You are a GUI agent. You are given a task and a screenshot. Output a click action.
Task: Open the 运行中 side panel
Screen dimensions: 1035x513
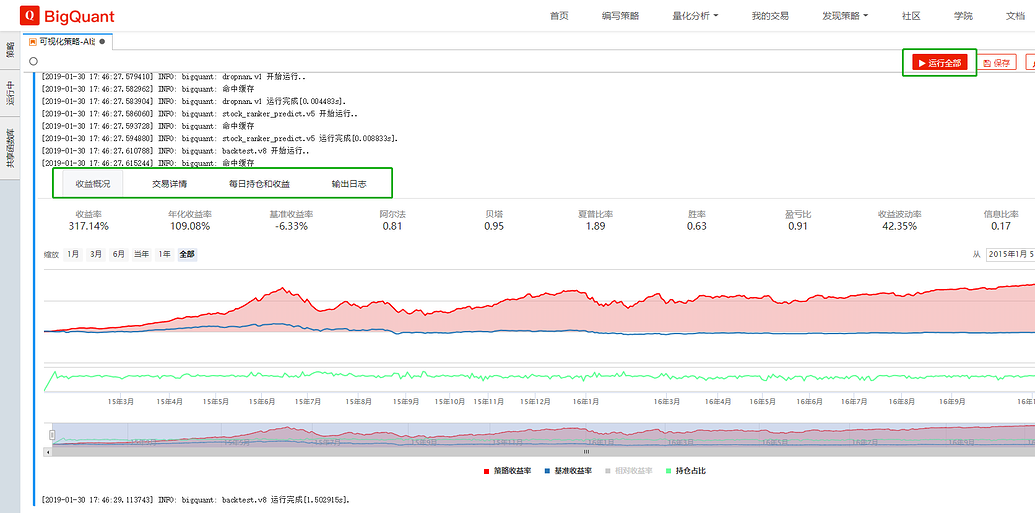10,92
